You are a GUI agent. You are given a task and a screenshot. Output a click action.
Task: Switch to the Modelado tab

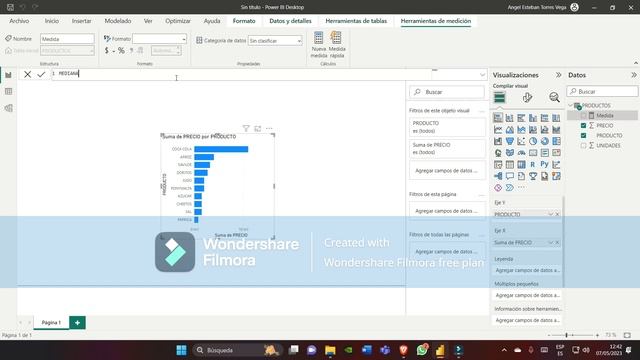click(118, 21)
